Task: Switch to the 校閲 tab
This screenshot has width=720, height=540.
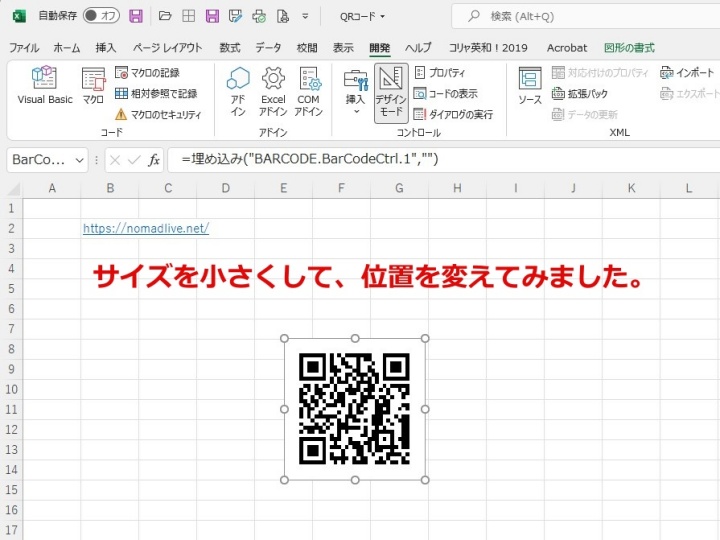Action: (x=307, y=48)
